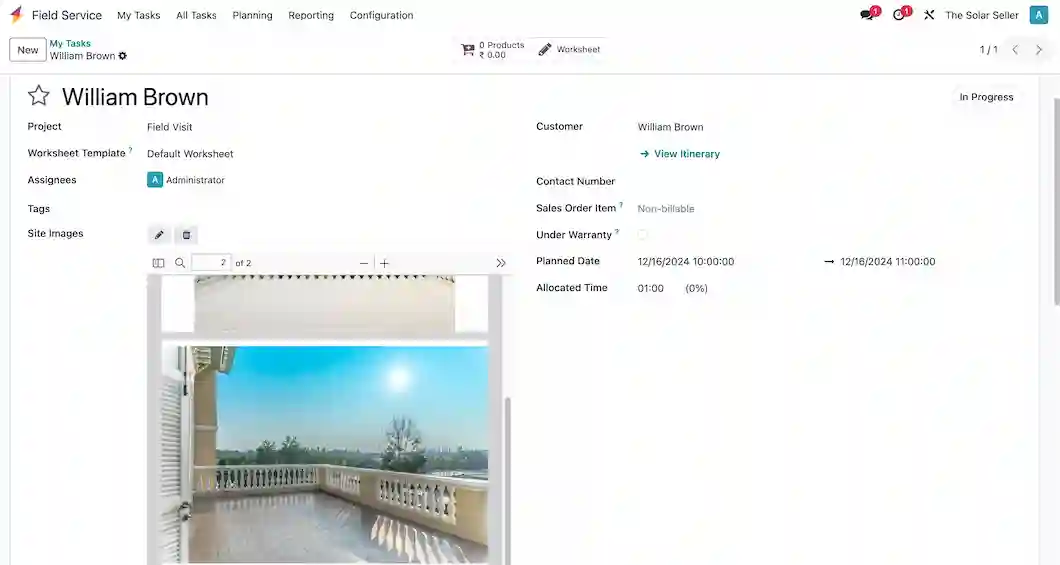Image resolution: width=1060 pixels, height=565 pixels.
Task: Open the In Progress status dropdown
Action: click(986, 97)
